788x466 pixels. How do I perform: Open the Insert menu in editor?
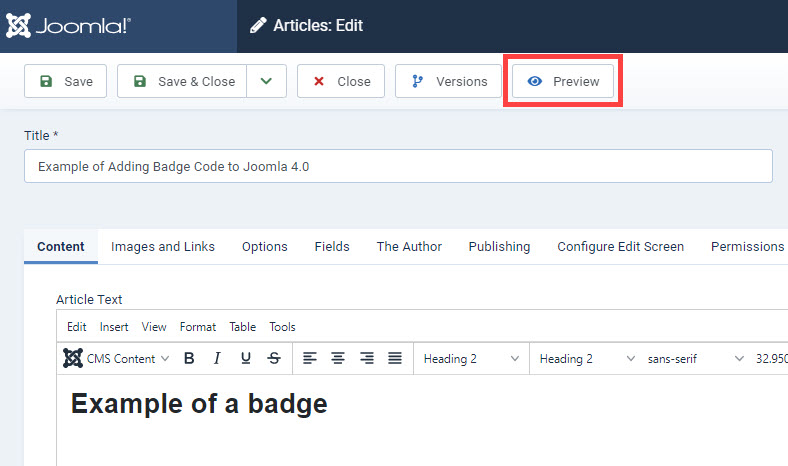[114, 327]
